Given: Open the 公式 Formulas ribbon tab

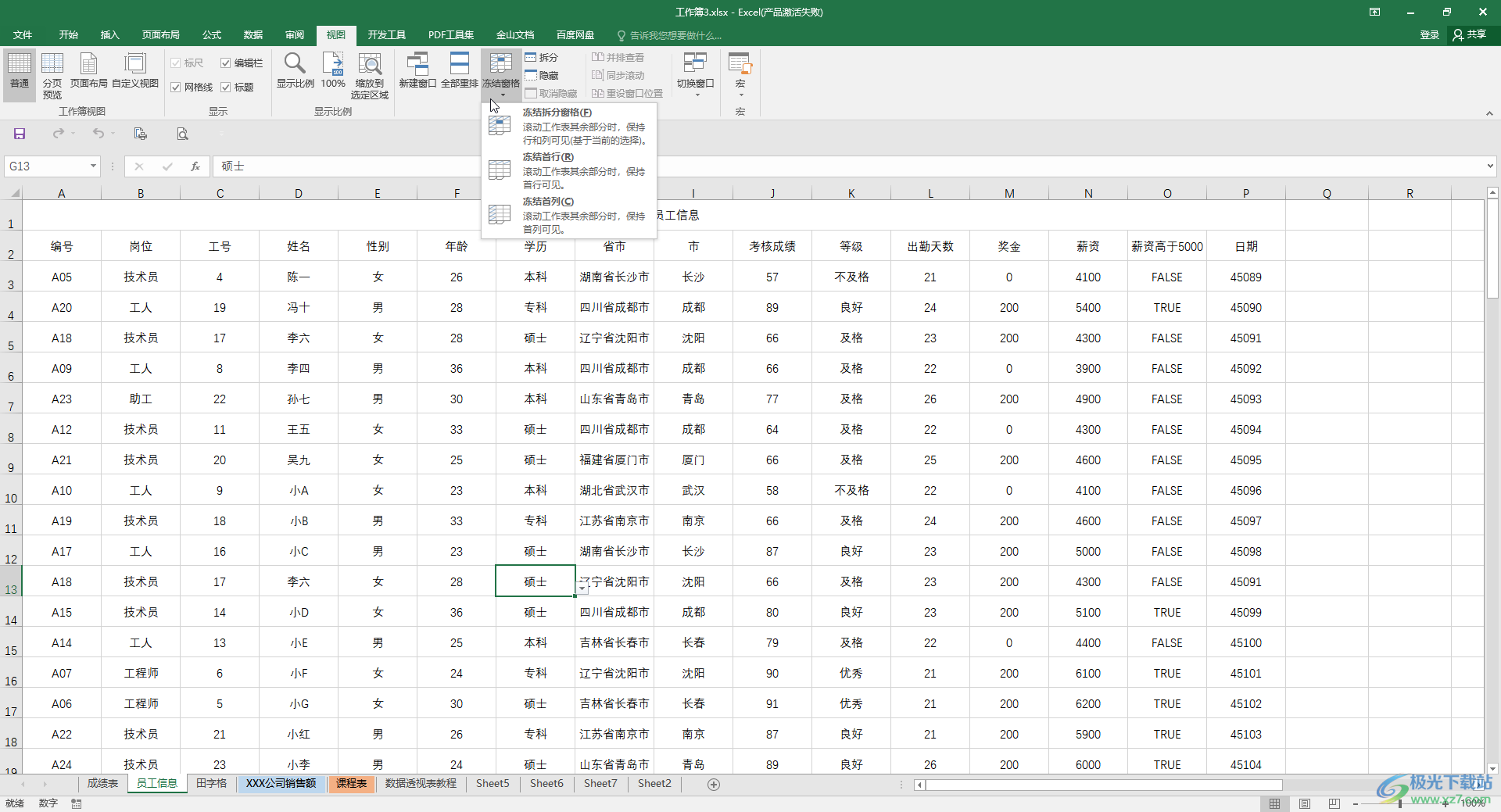Looking at the screenshot, I should coord(212,35).
